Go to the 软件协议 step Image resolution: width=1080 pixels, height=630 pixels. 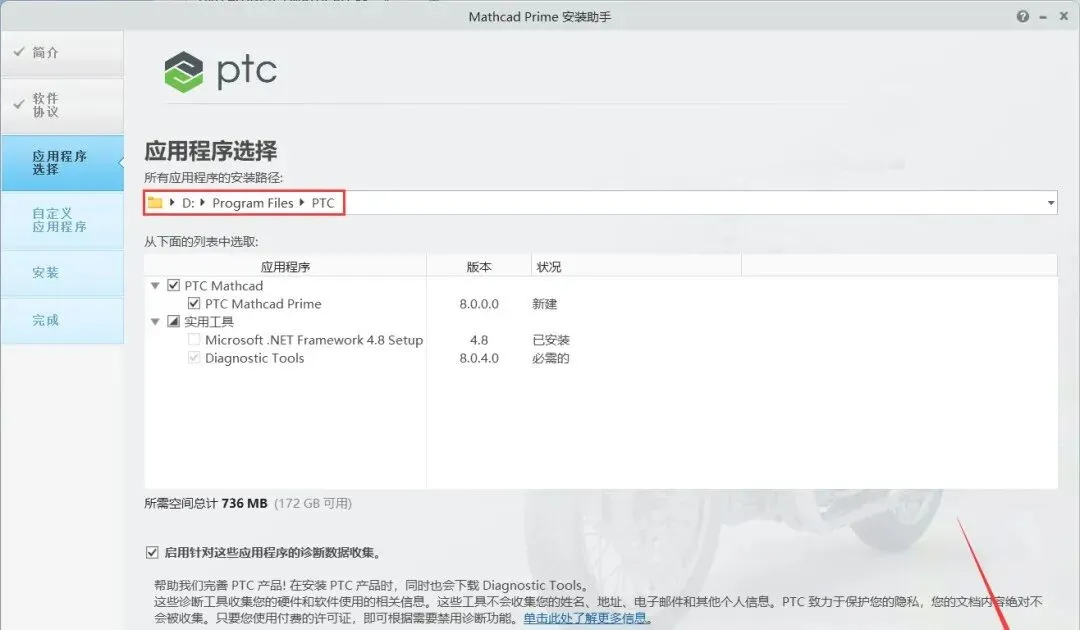click(63, 105)
